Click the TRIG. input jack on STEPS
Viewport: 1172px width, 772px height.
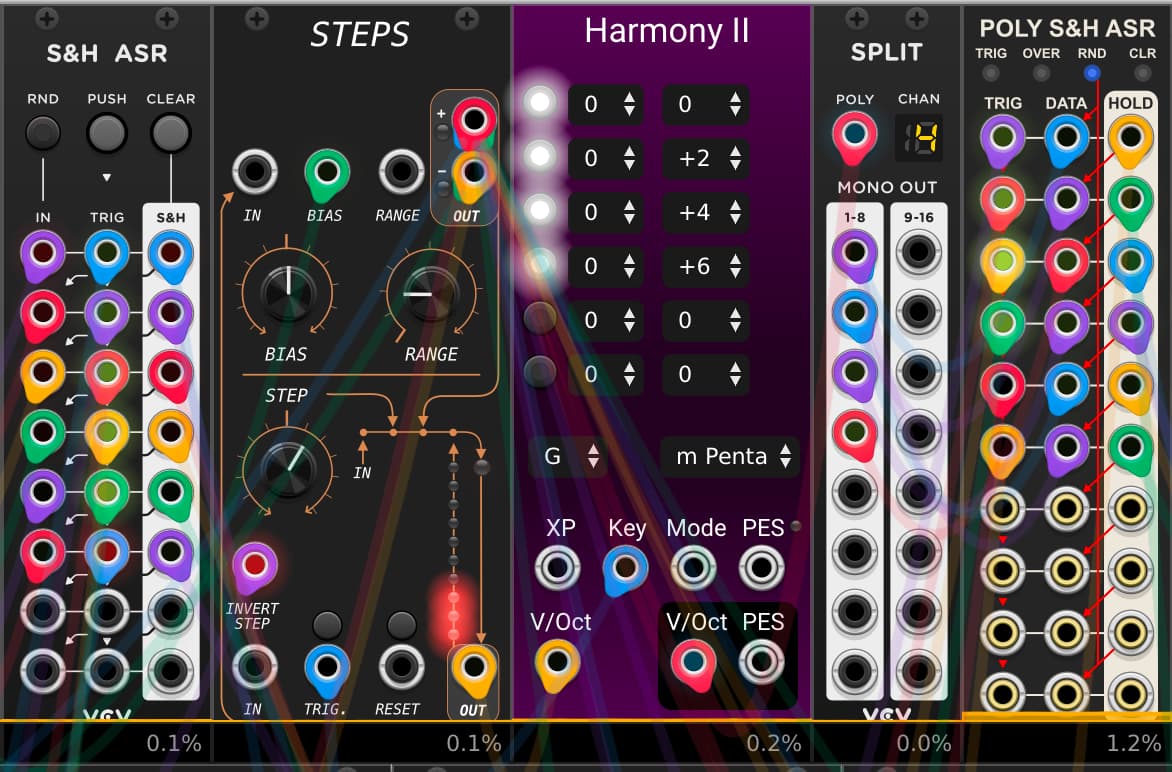click(x=326, y=666)
